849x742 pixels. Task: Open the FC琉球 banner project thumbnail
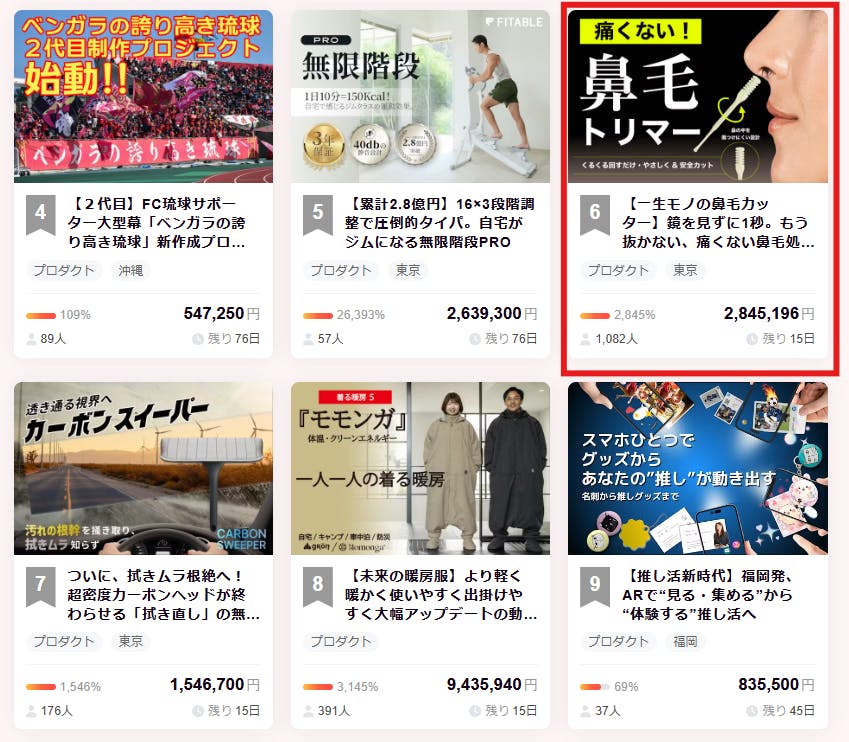143,96
